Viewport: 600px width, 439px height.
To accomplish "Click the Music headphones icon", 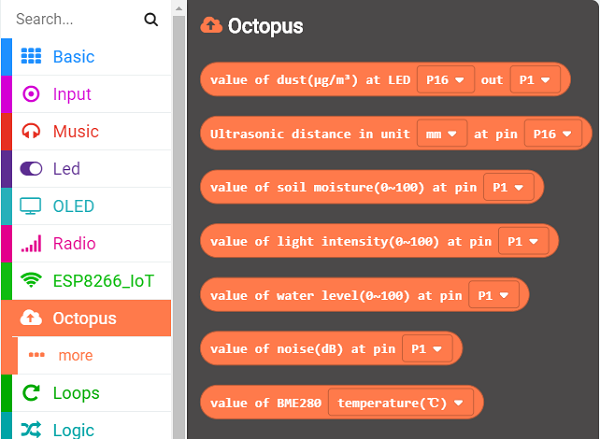I will pyautogui.click(x=31, y=131).
